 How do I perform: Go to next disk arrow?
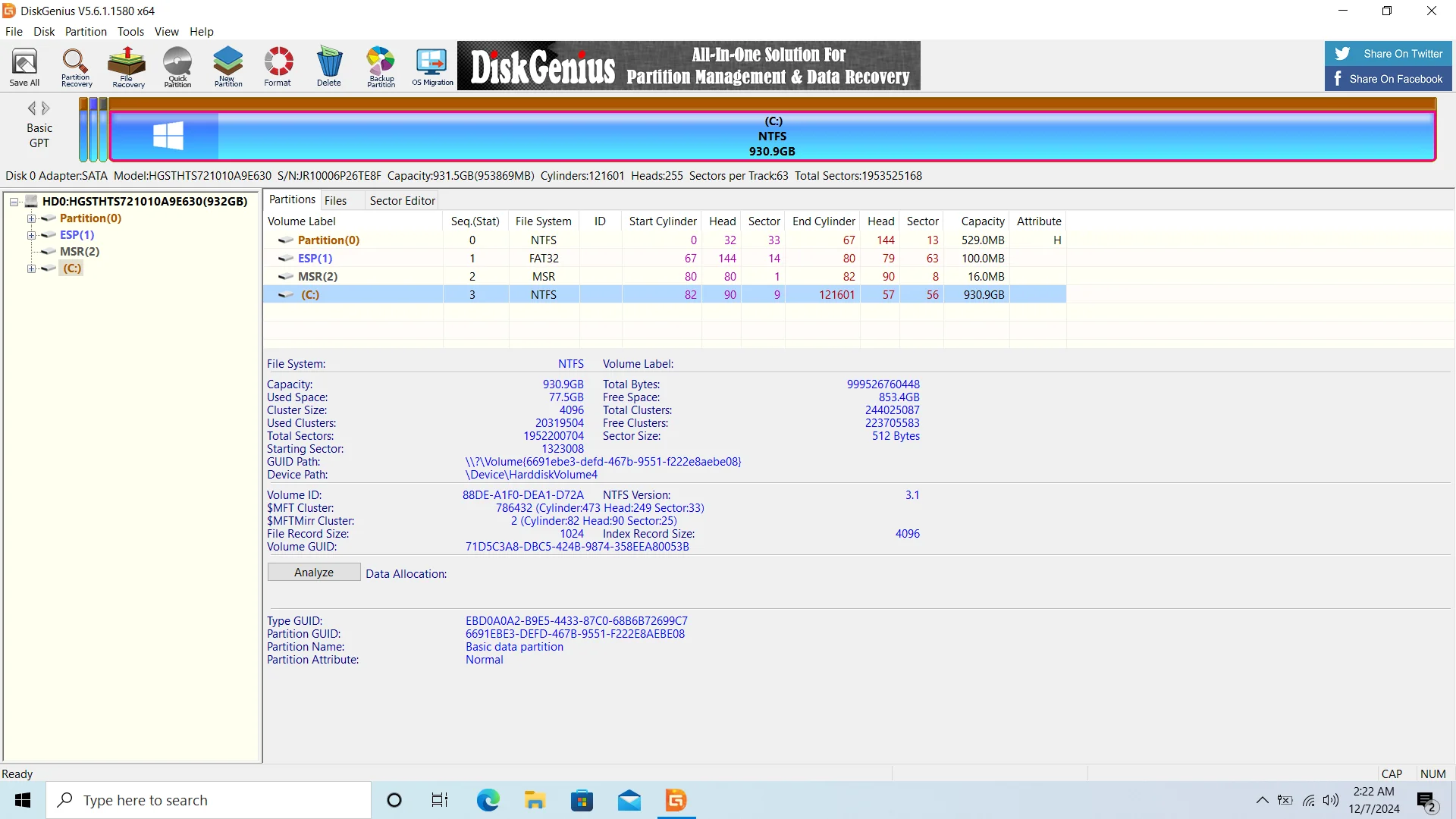46,108
